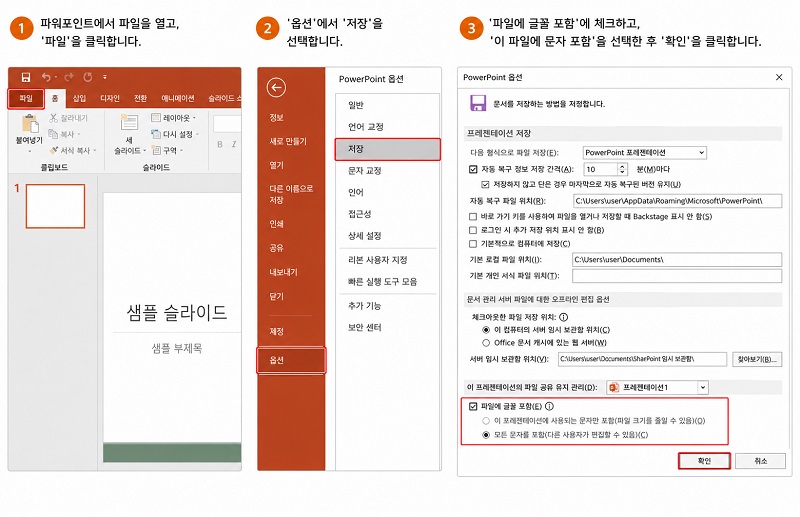The width and height of the screenshot is (800, 517).
Task: Open the PowerPoint 프레젠테이션 file format dropdown
Action: (x=644, y=153)
